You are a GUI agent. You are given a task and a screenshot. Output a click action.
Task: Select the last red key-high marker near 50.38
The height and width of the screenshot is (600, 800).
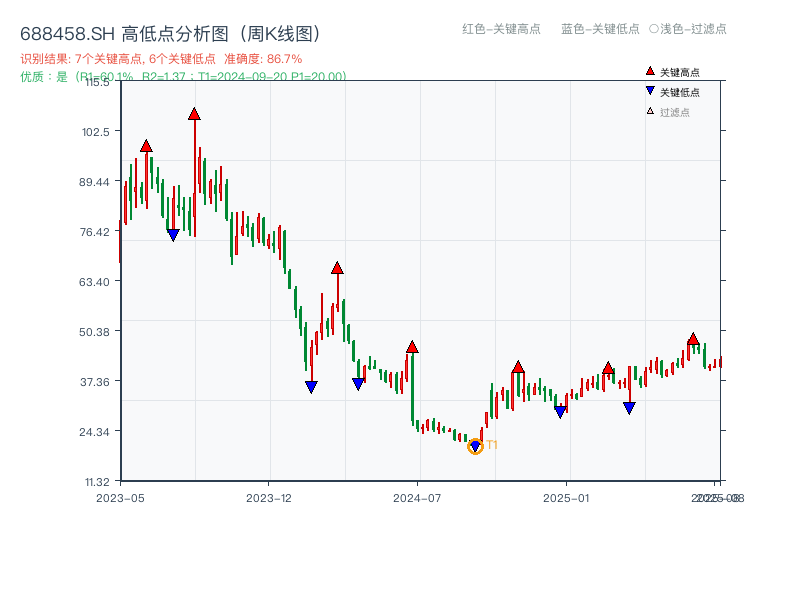point(693,339)
